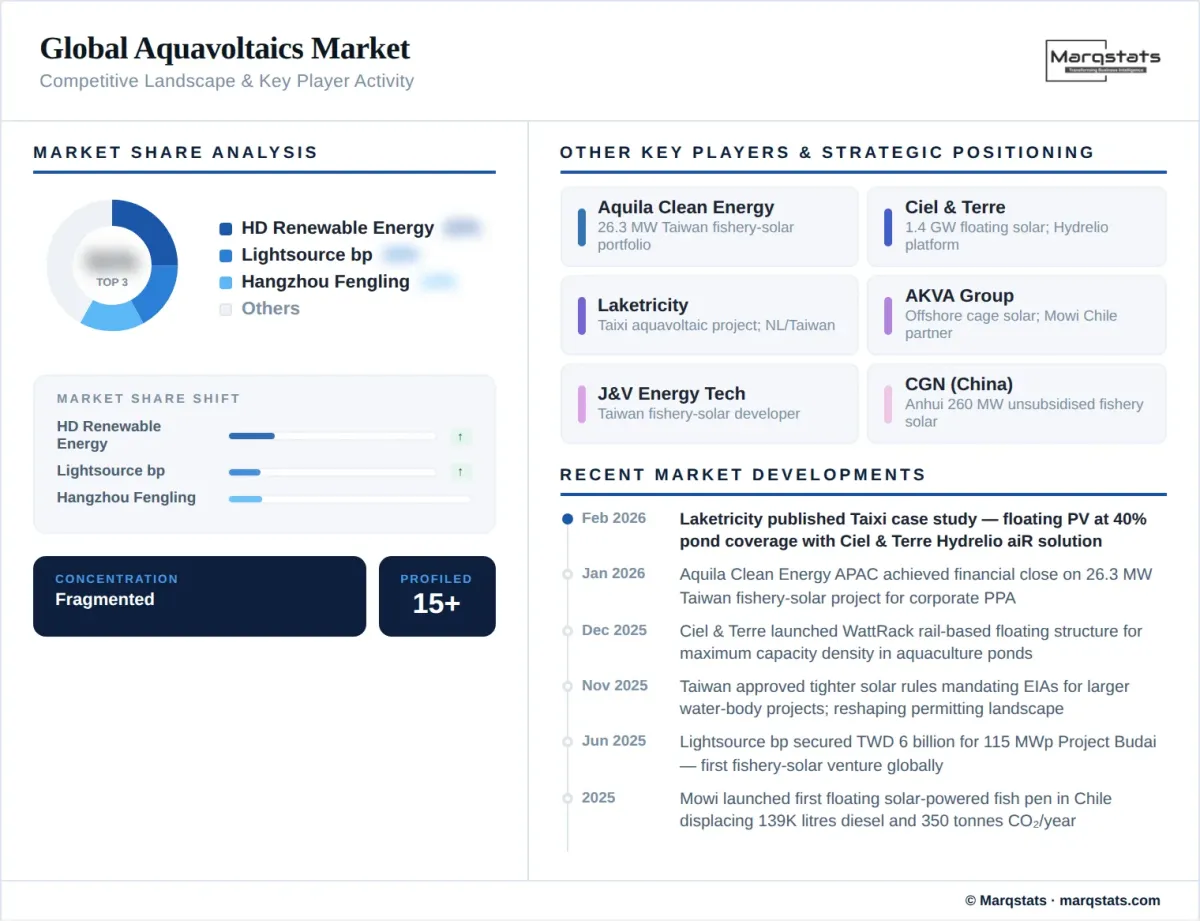Click the 26.3 MW Taiwan fishery-solar portfolio description

696,236
